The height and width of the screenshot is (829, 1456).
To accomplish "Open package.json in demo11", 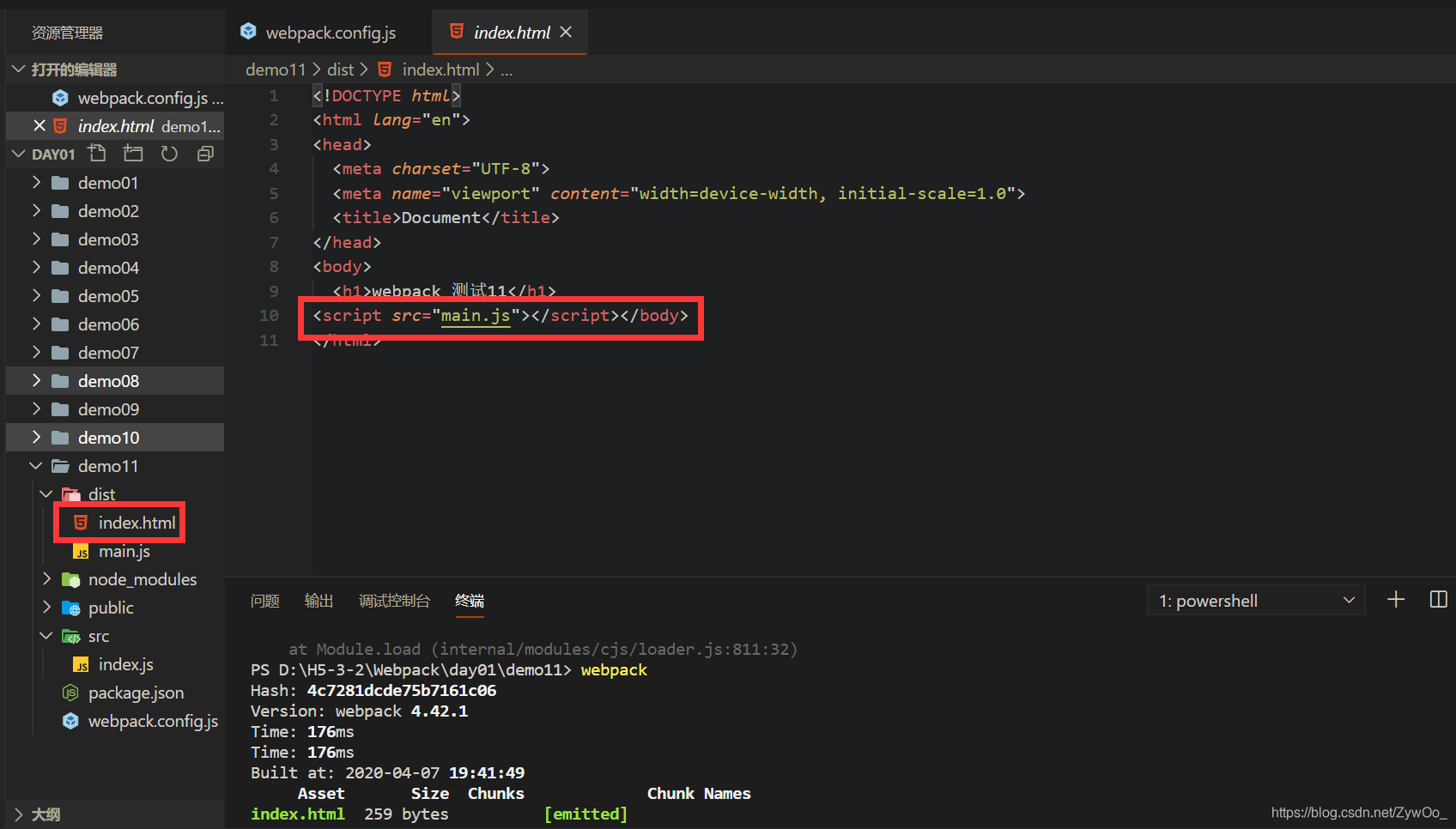I will click(115, 693).
